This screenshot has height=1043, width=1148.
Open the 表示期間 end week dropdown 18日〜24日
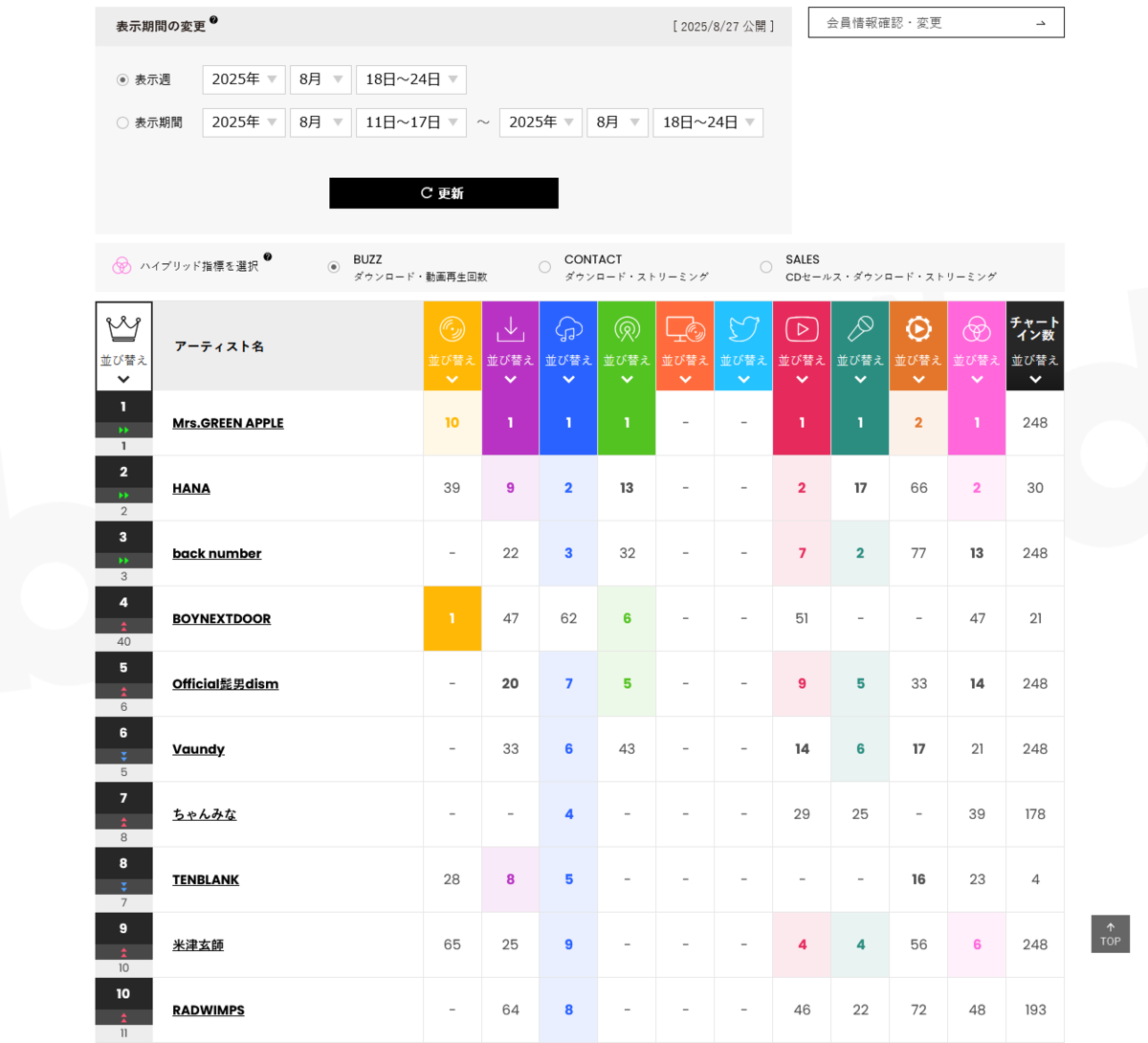point(708,122)
